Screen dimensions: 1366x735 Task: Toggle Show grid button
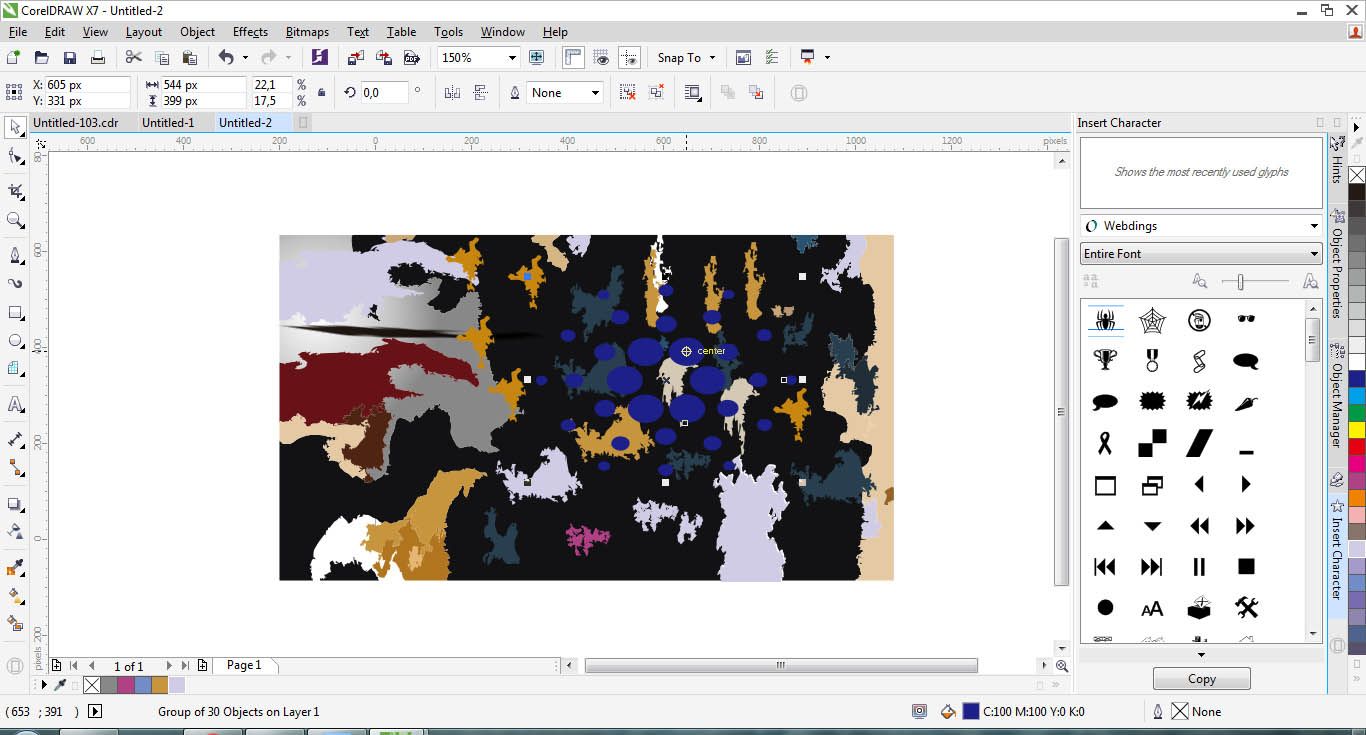601,58
